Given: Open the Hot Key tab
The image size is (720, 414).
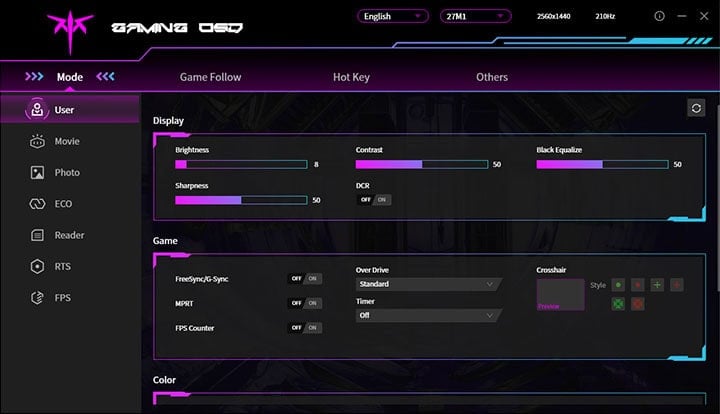Looking at the screenshot, I should click(354, 77).
